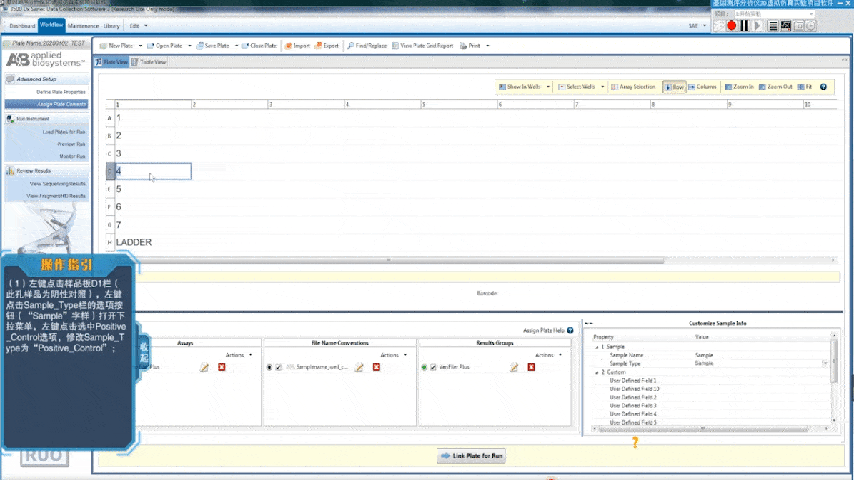Image resolution: width=854 pixels, height=480 pixels.
Task: Click the plate grid horizontal scrollbar
Action: point(389,260)
